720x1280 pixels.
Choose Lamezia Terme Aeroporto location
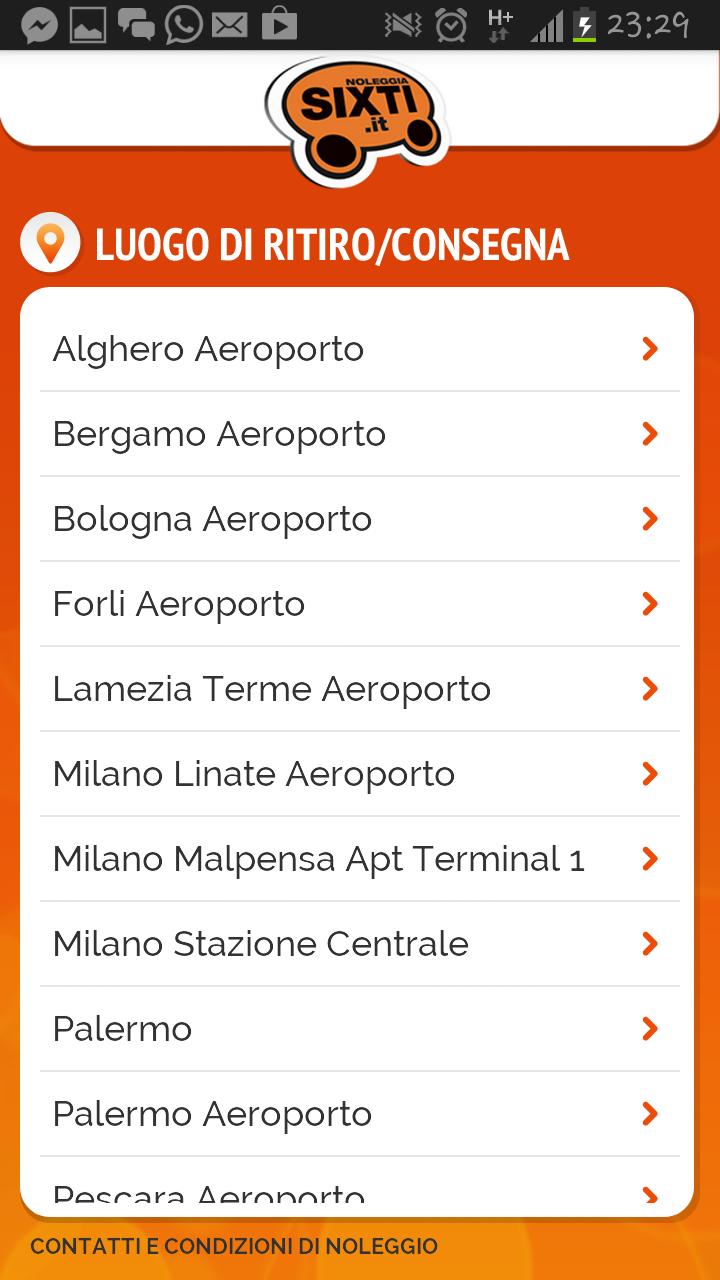click(x=271, y=689)
